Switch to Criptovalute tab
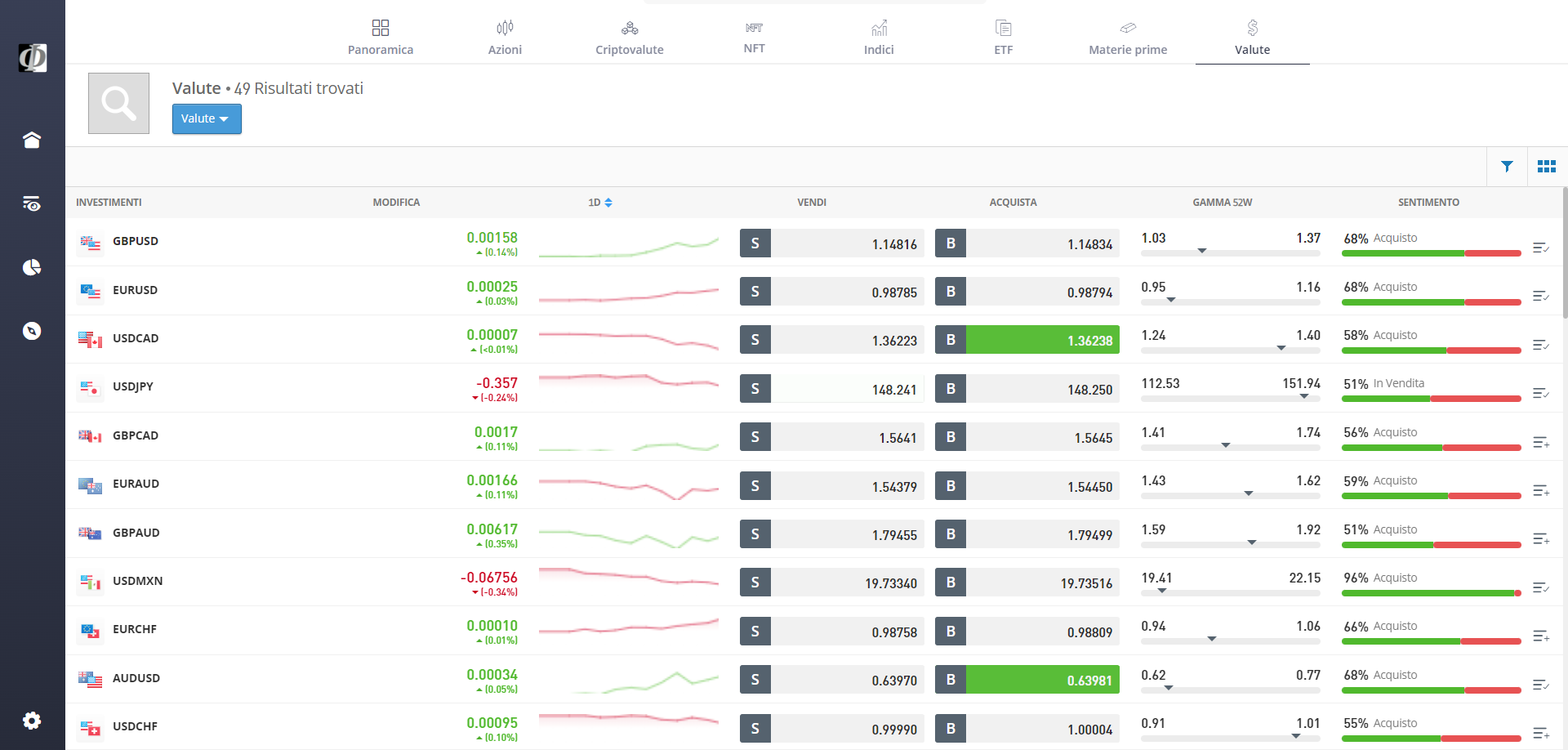 click(x=630, y=38)
